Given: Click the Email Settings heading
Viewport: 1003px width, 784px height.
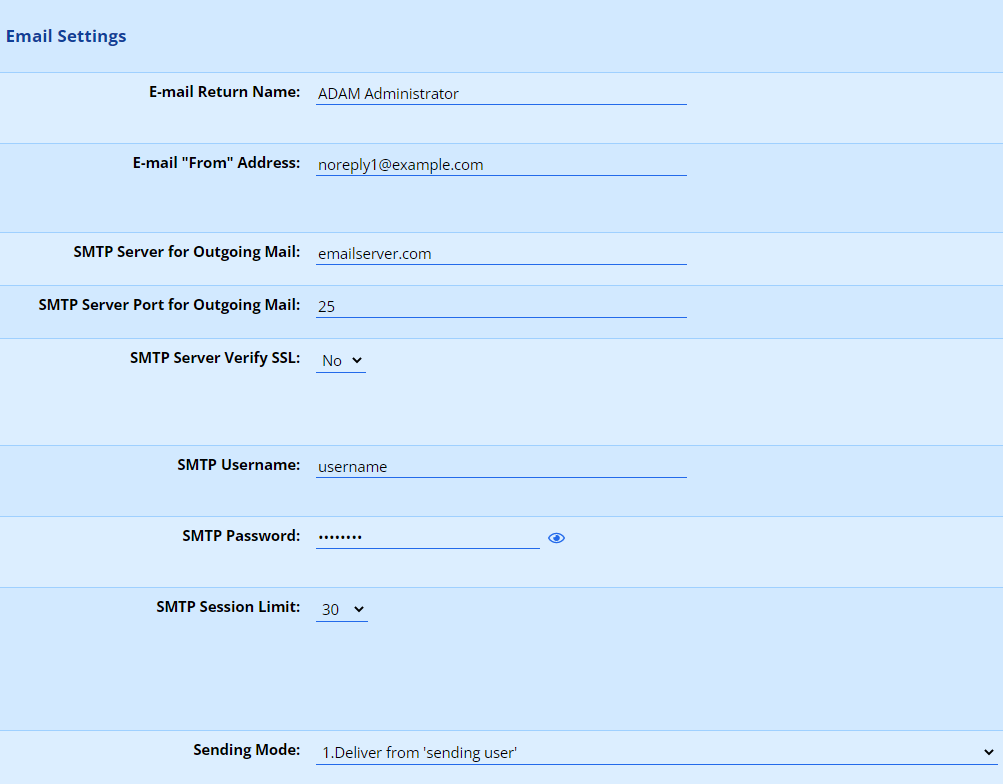Looking at the screenshot, I should pos(66,37).
